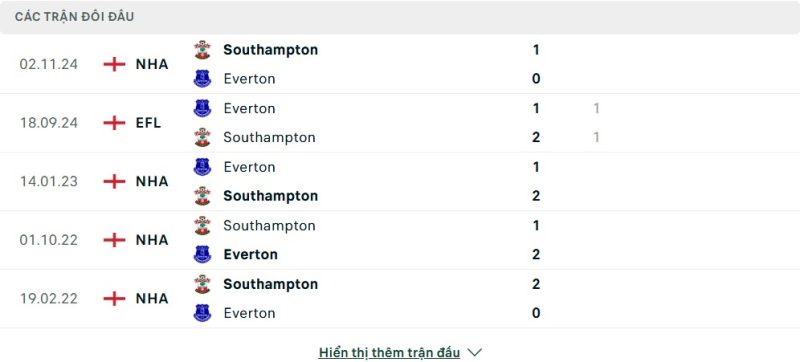Click Southampton crest in 19.02.22 match

(x=203, y=284)
